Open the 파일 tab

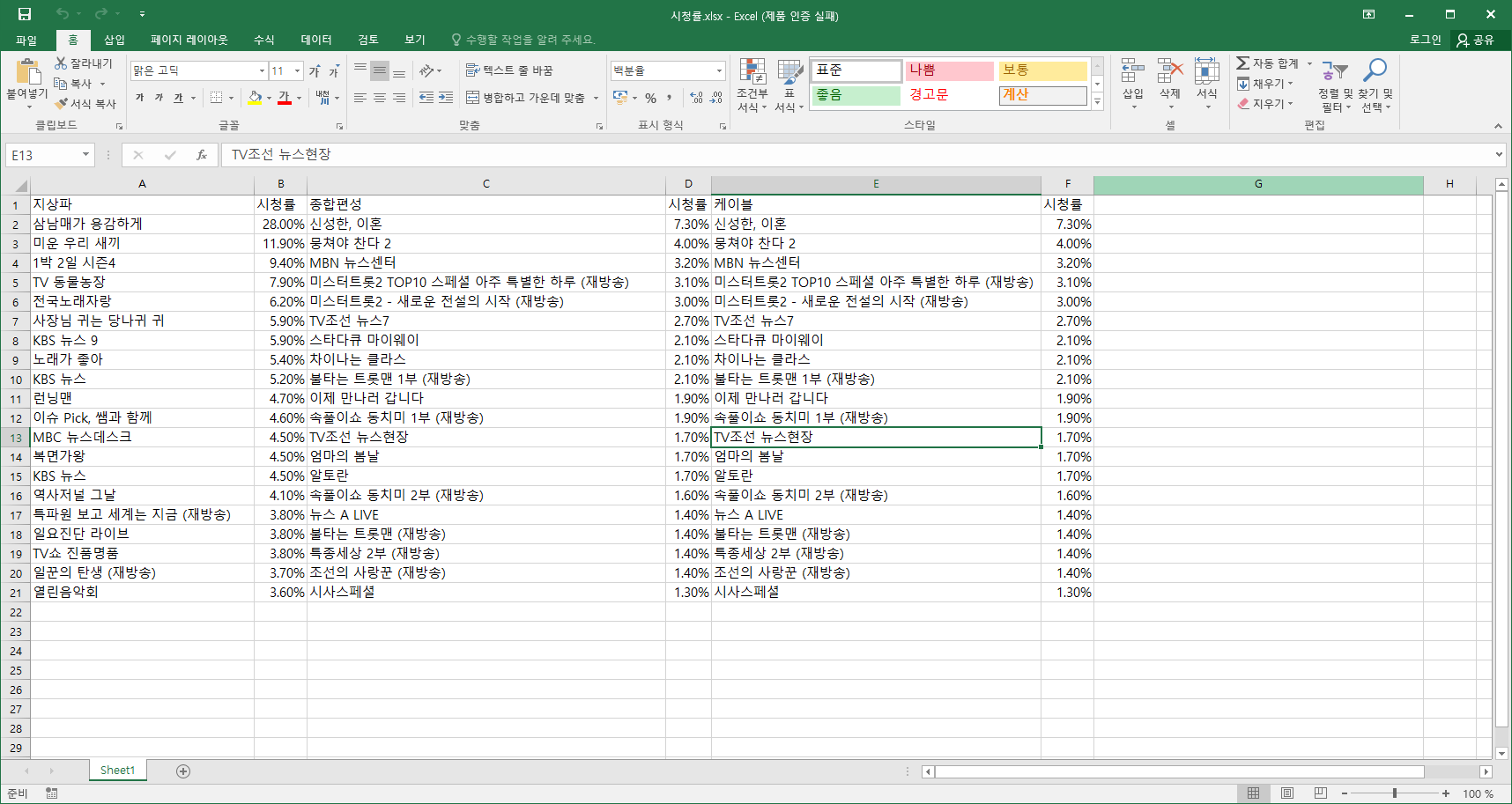tap(26, 40)
